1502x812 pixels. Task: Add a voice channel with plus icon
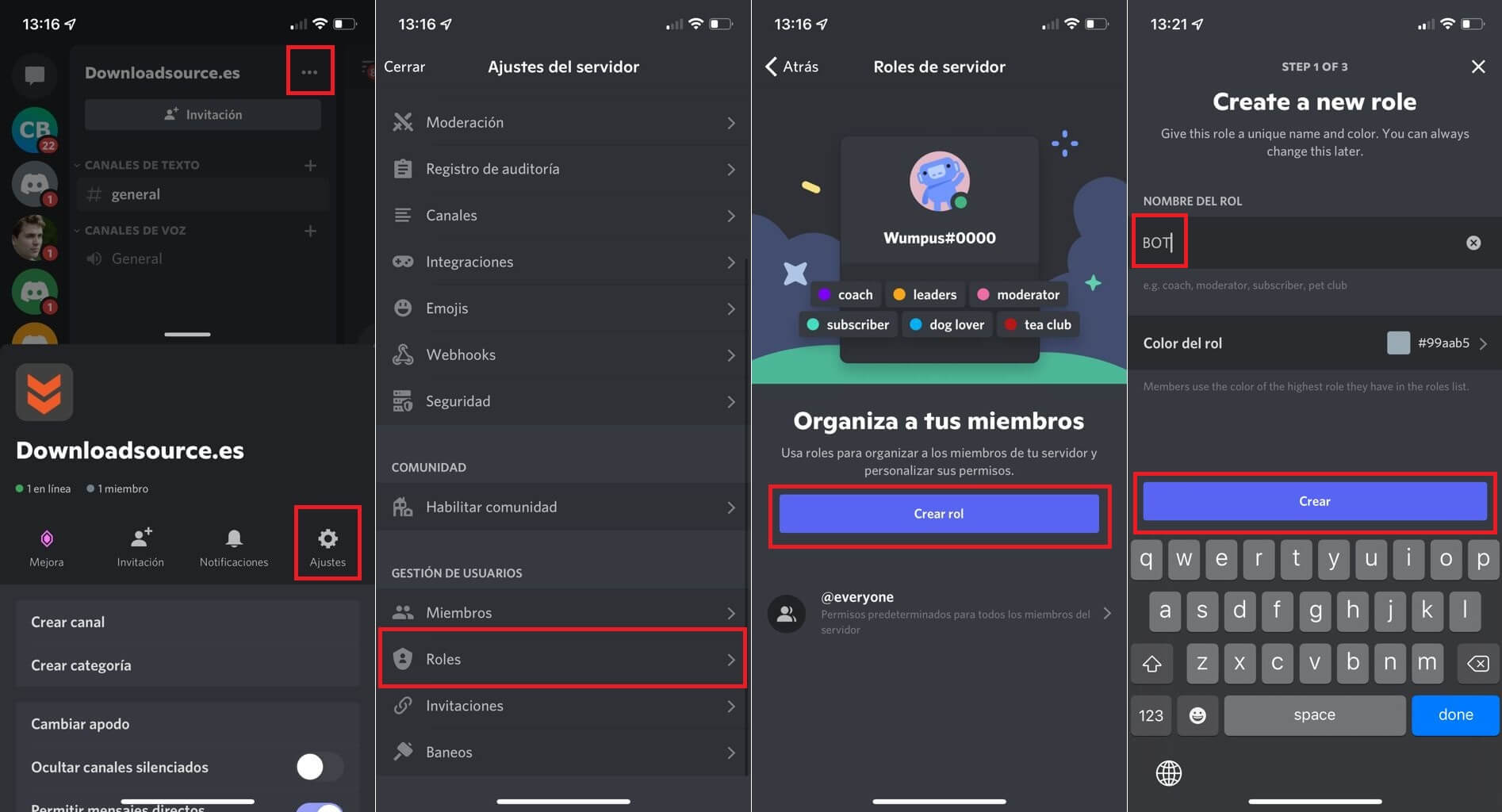click(311, 231)
